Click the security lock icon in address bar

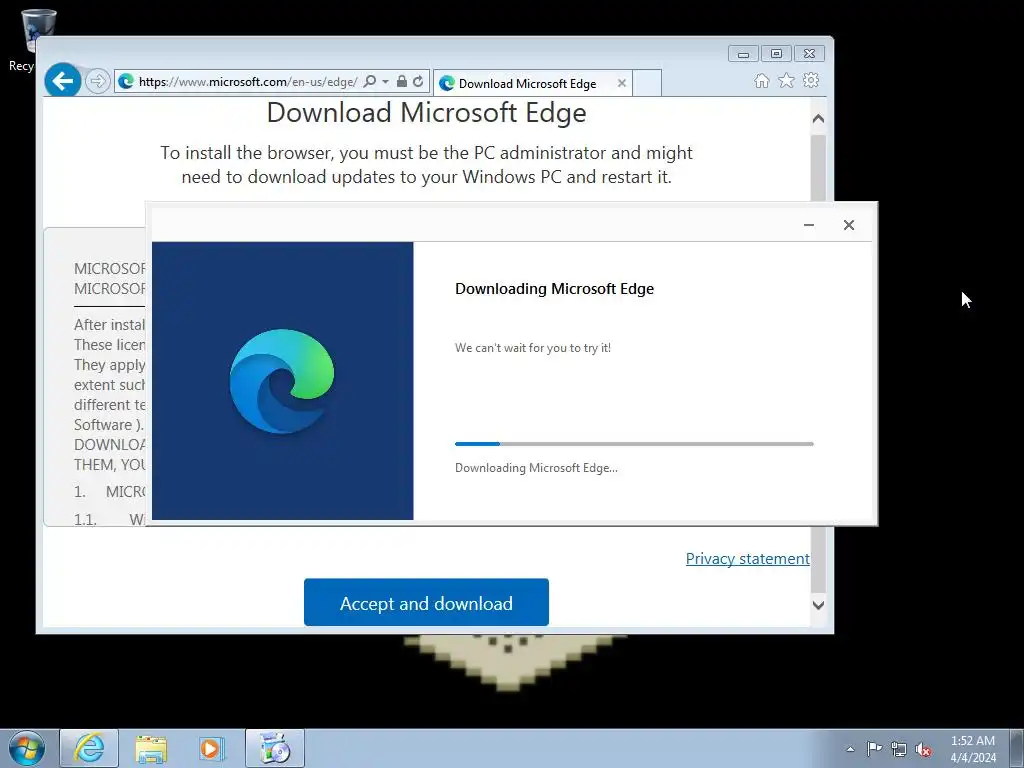[402, 82]
